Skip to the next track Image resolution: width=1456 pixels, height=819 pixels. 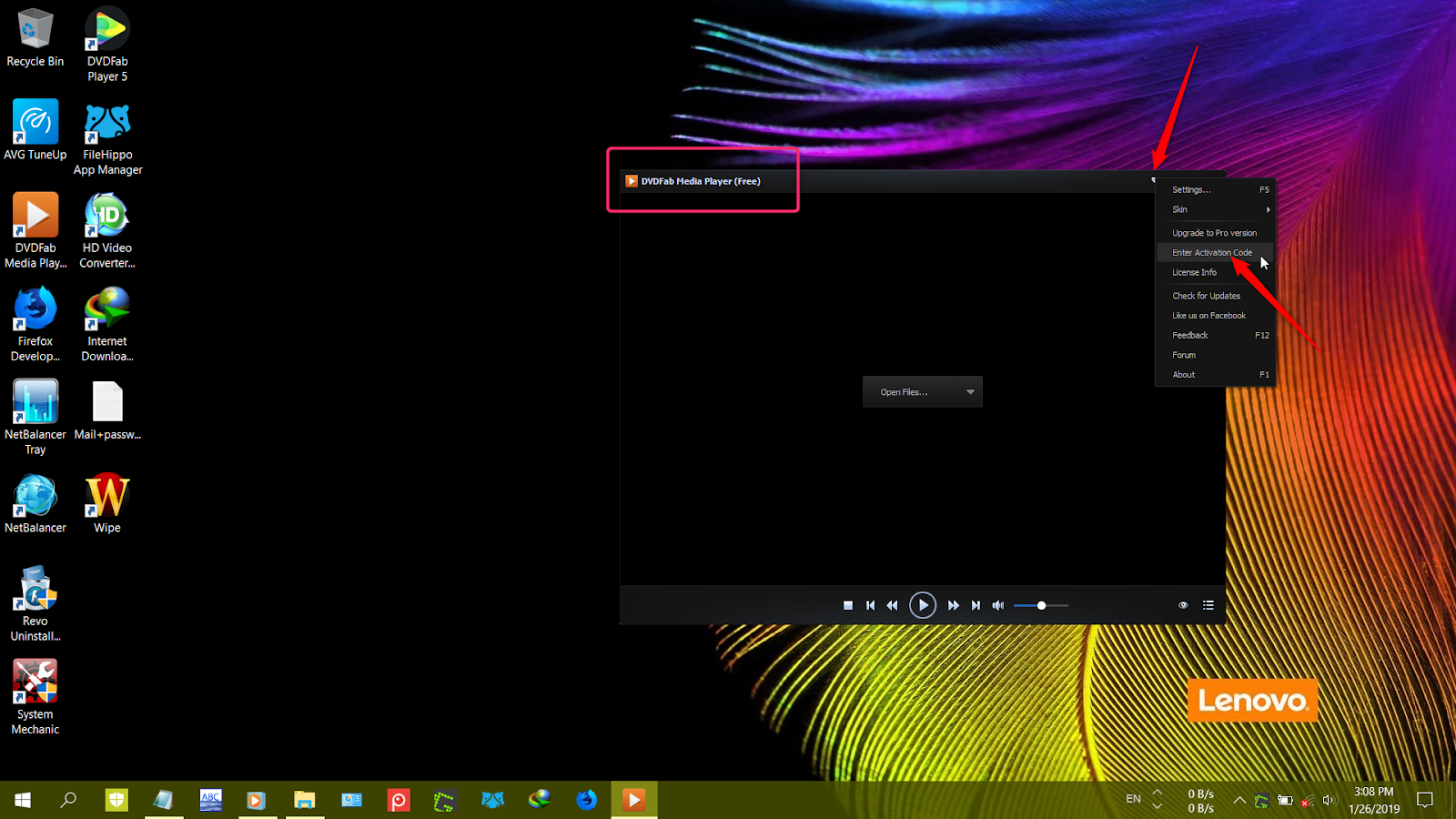pyautogui.click(x=976, y=605)
